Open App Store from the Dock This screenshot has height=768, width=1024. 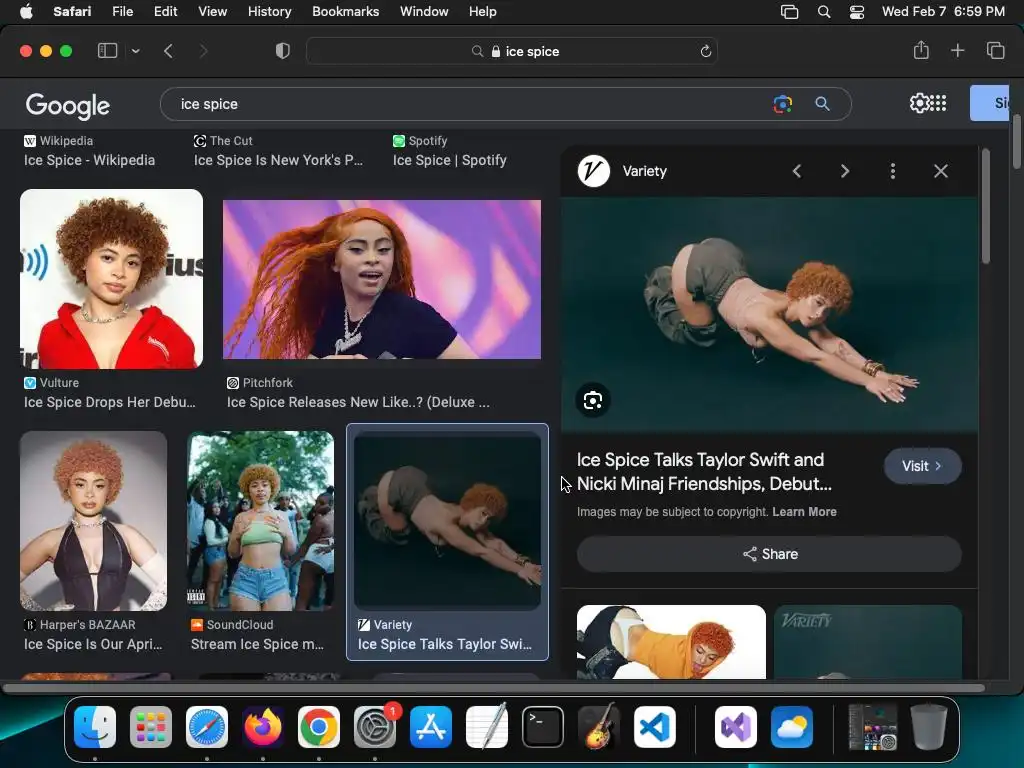click(x=431, y=726)
